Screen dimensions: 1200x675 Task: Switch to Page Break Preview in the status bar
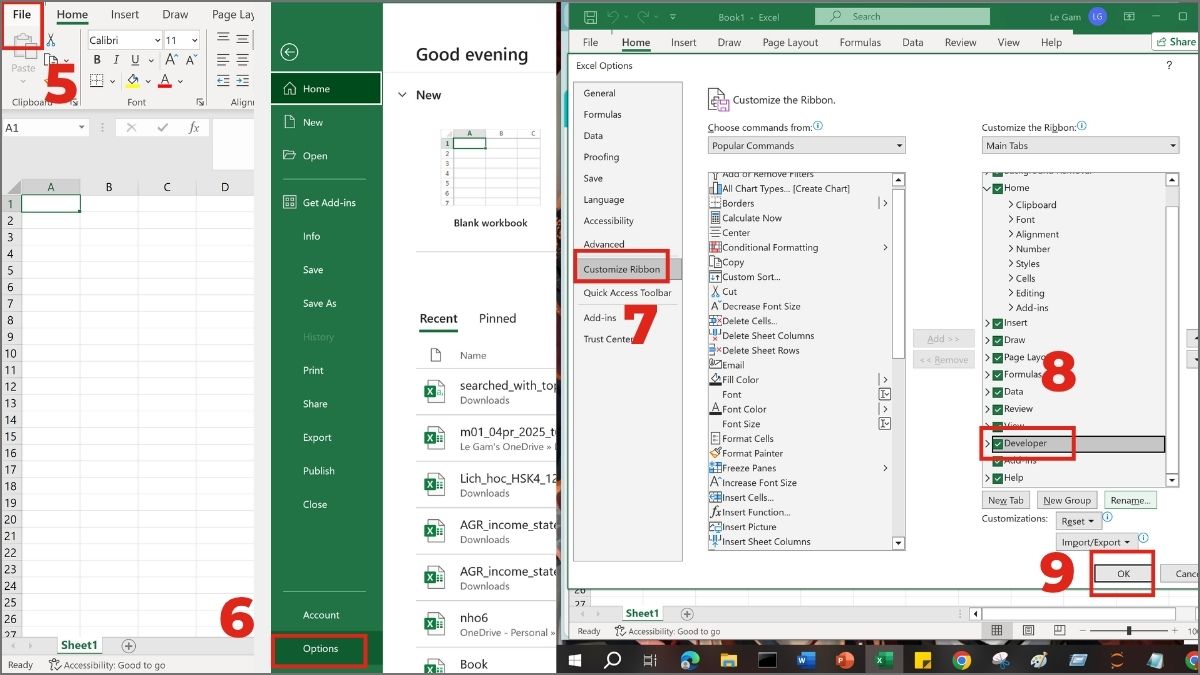pyautogui.click(x=1060, y=630)
